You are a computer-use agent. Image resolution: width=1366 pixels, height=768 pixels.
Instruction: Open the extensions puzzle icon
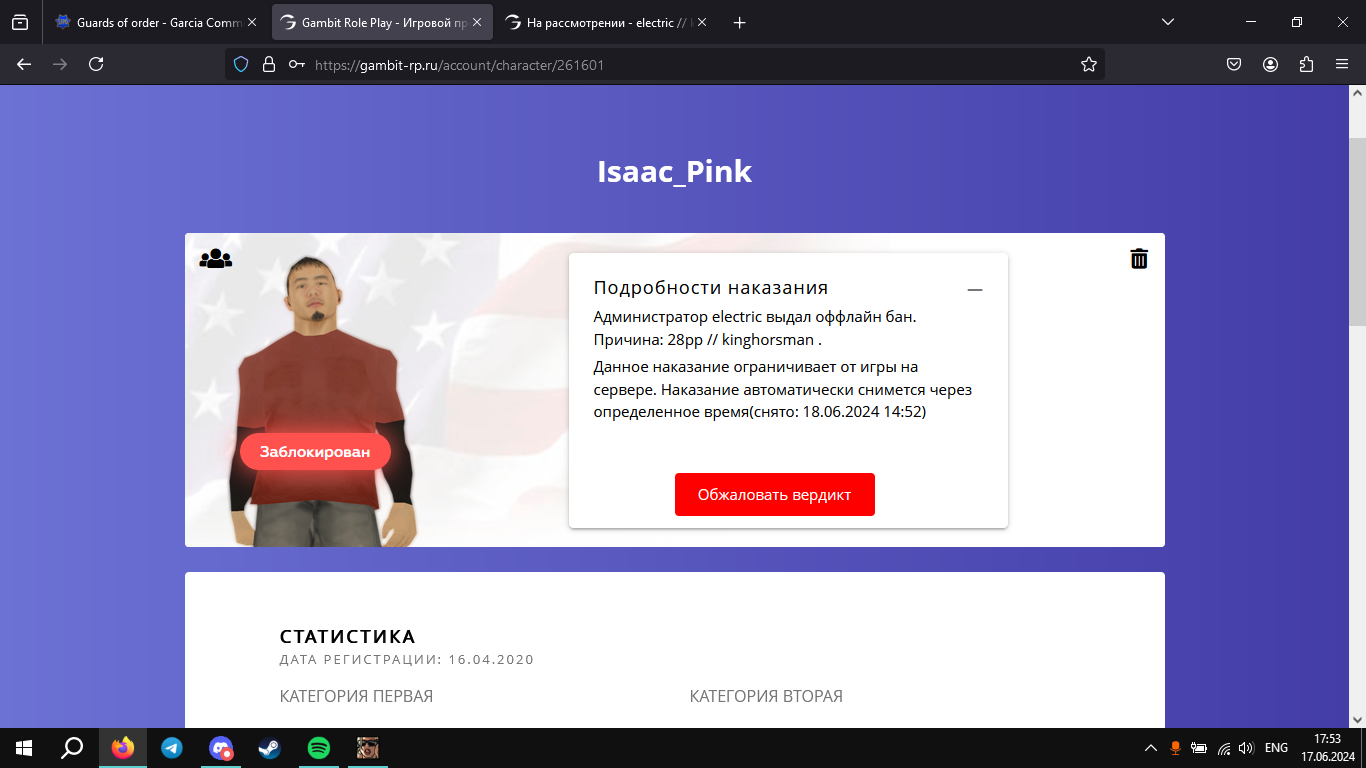tap(1306, 64)
